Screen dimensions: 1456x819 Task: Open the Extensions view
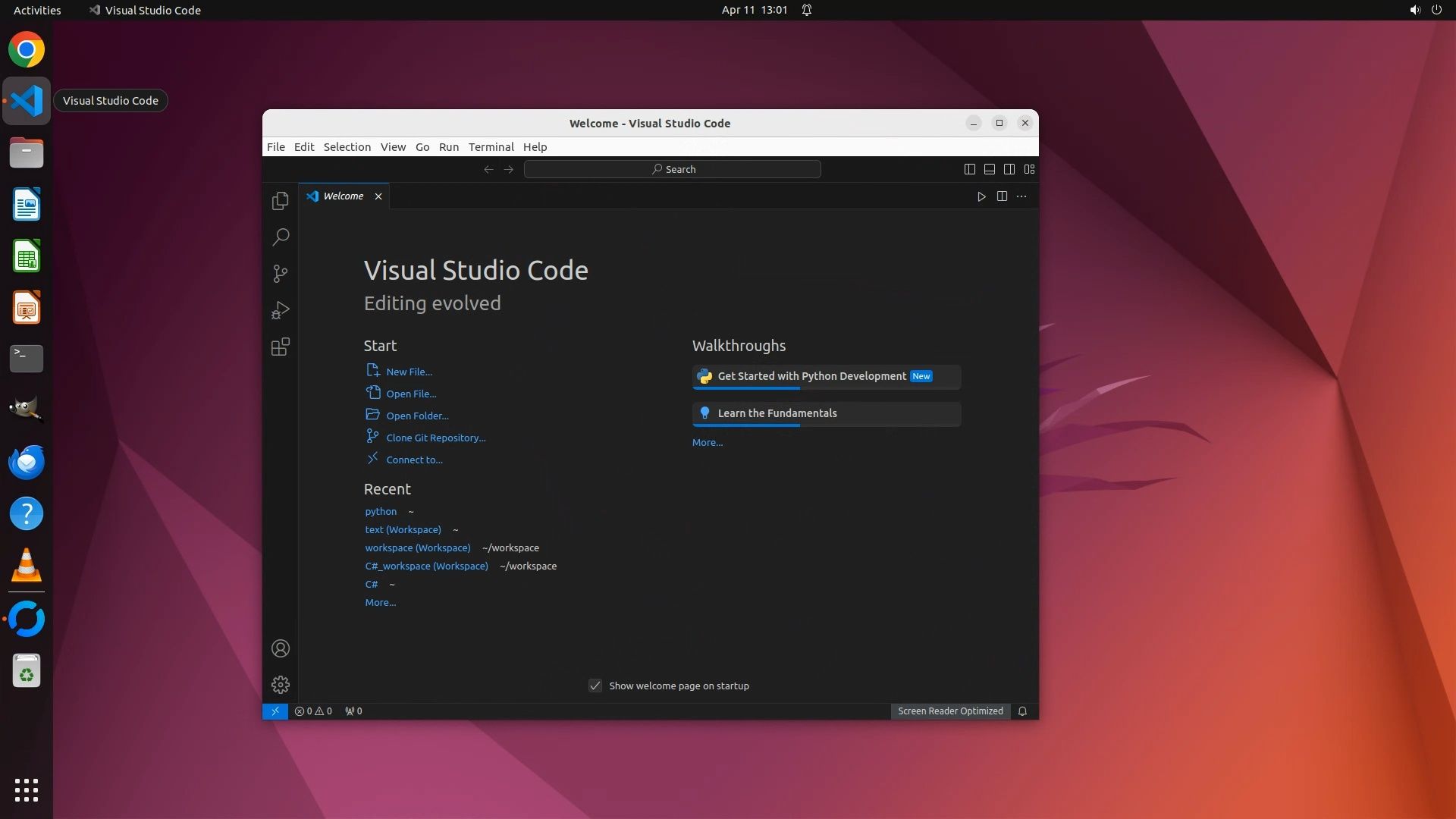(x=280, y=347)
